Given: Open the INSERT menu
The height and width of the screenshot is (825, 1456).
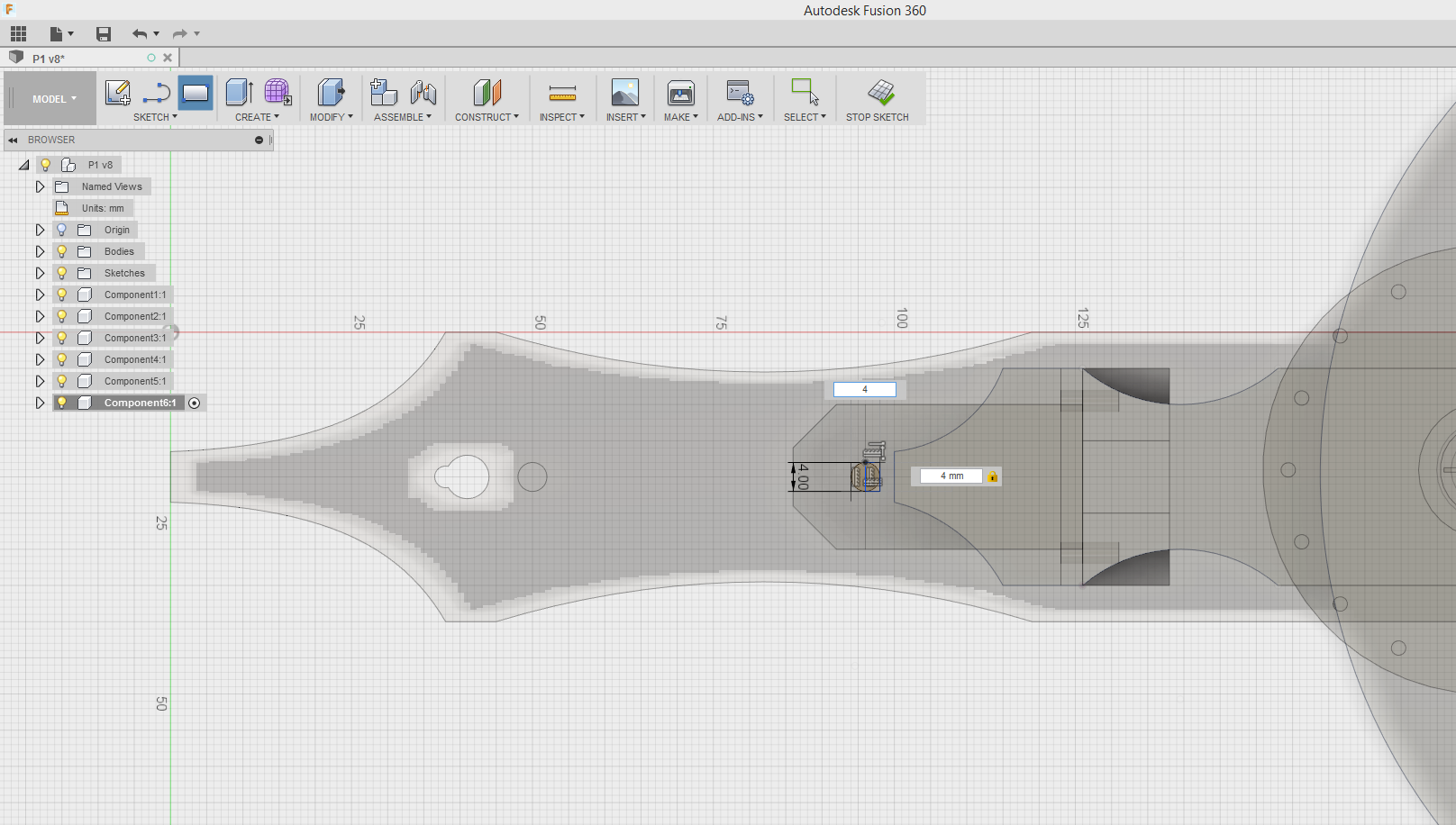Looking at the screenshot, I should click(x=625, y=117).
